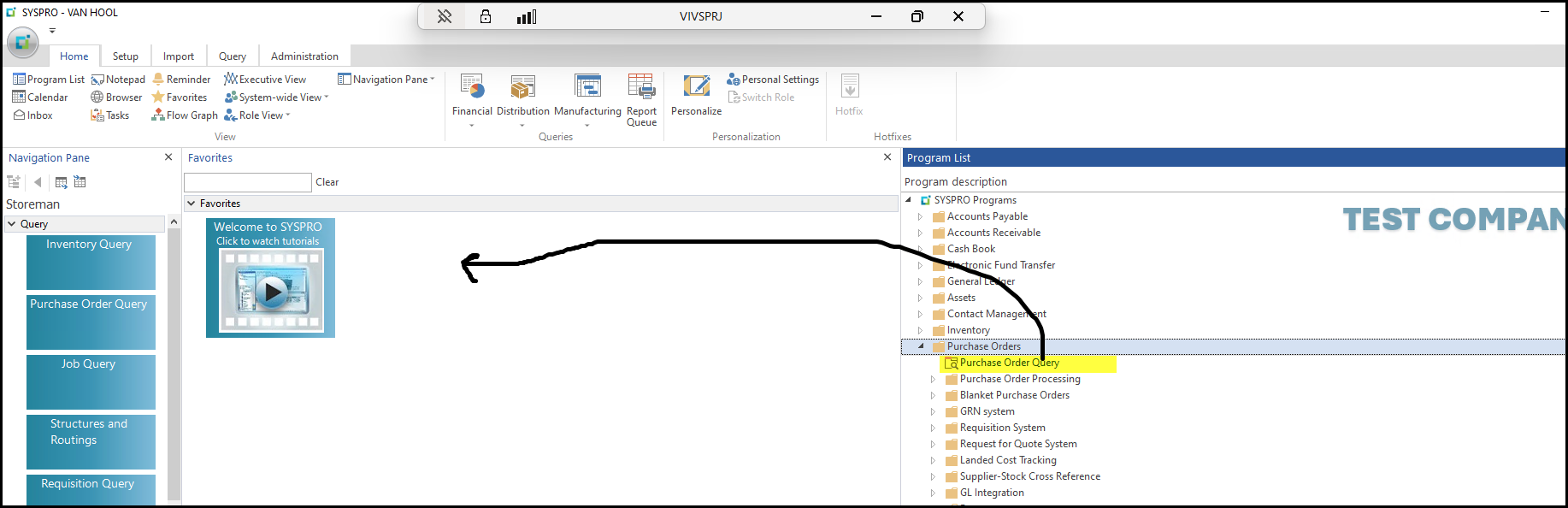Open the Distribution queries icon

pyautogui.click(x=522, y=87)
